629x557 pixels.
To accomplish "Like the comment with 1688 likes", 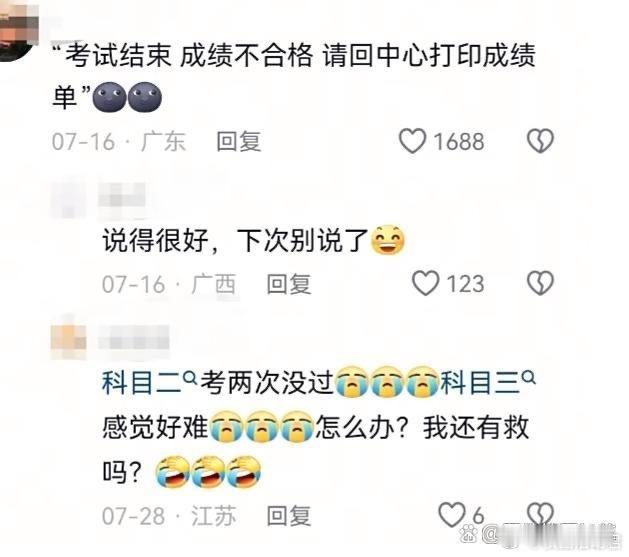I will (412, 141).
